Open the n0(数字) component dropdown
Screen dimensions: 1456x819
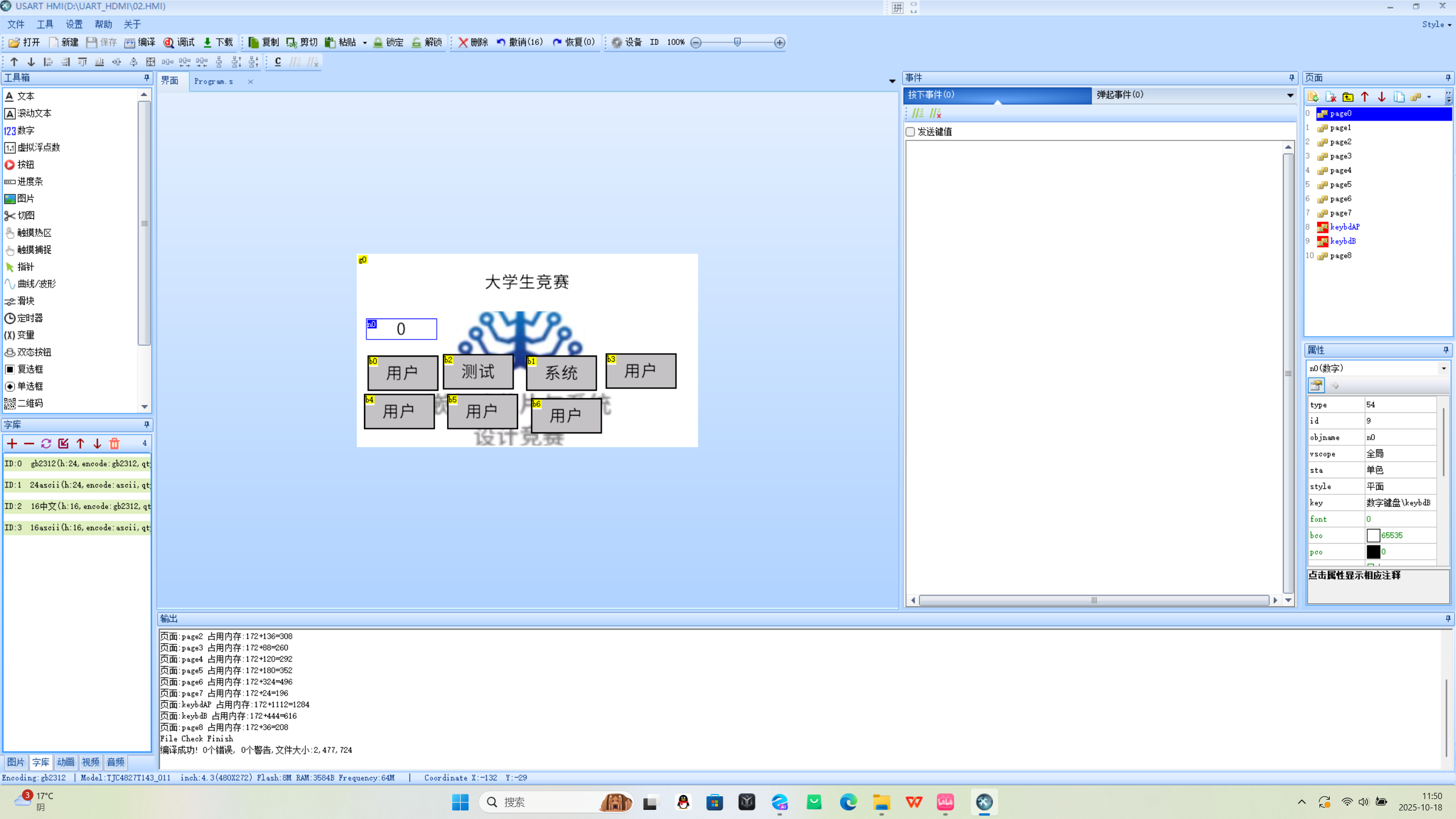click(1443, 369)
